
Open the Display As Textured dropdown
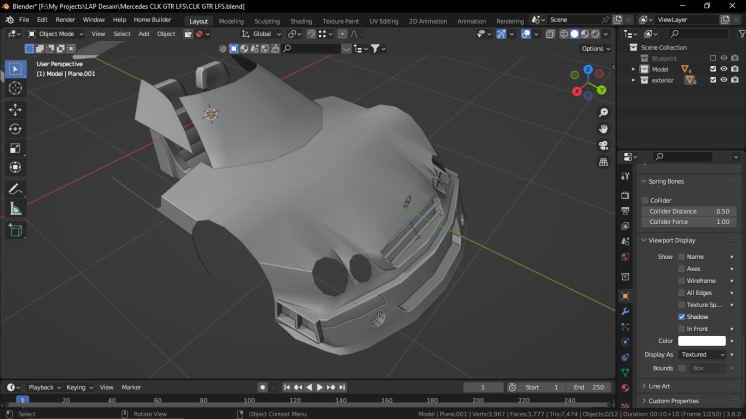[702, 355]
